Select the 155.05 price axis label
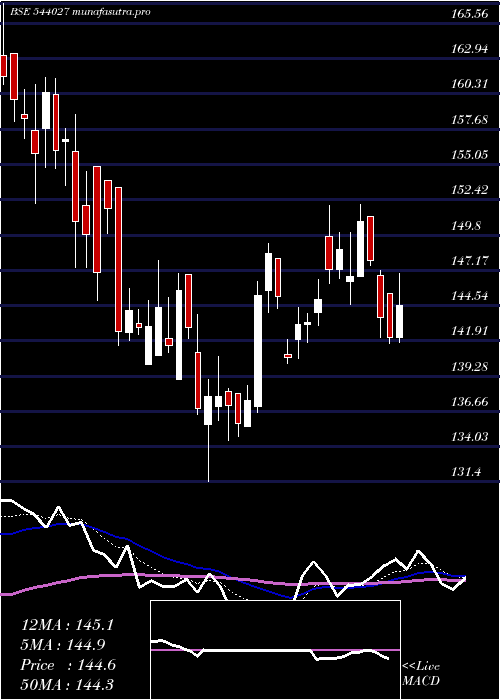500x700 pixels. 469,155
